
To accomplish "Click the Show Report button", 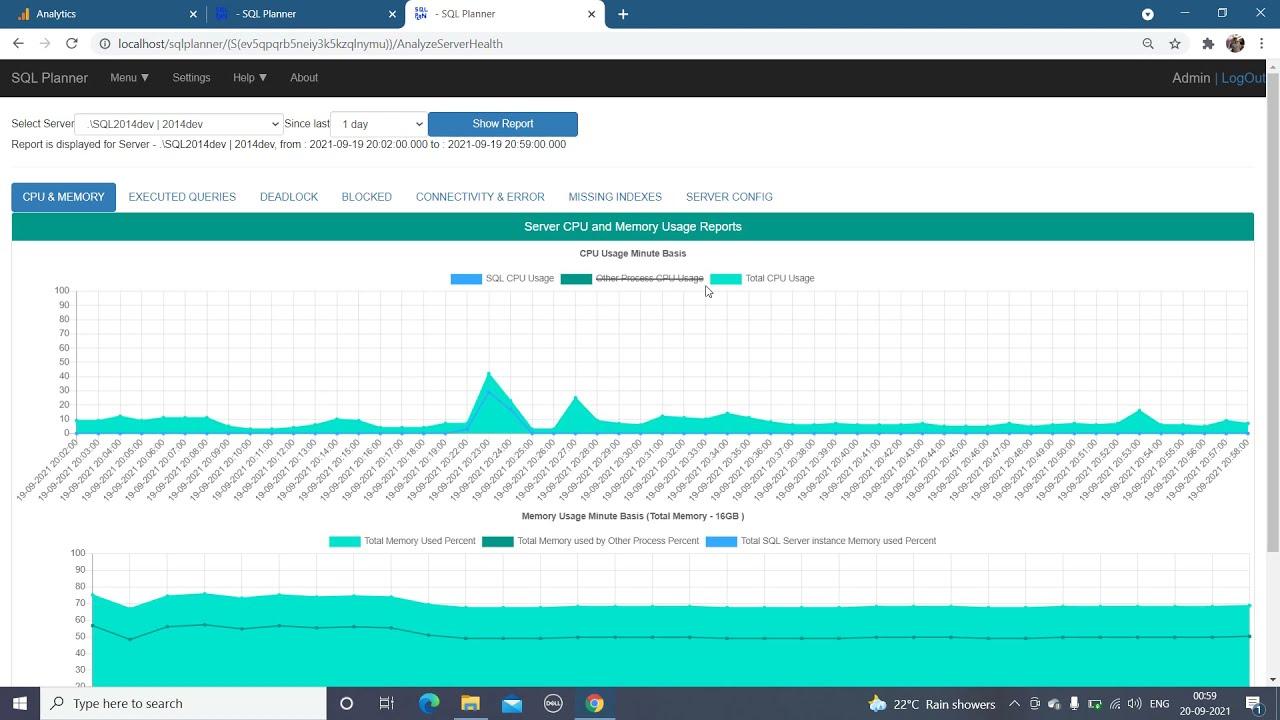I will 503,124.
